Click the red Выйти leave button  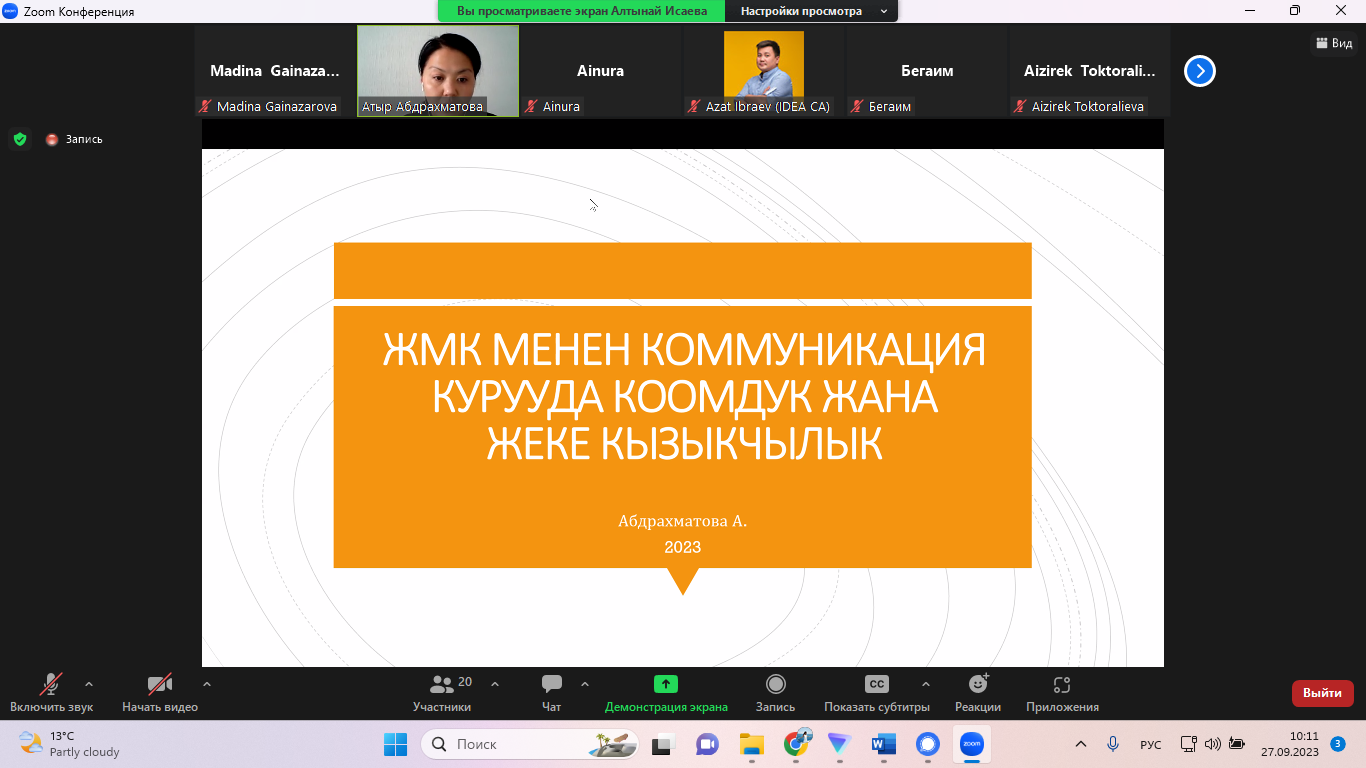(x=1322, y=693)
